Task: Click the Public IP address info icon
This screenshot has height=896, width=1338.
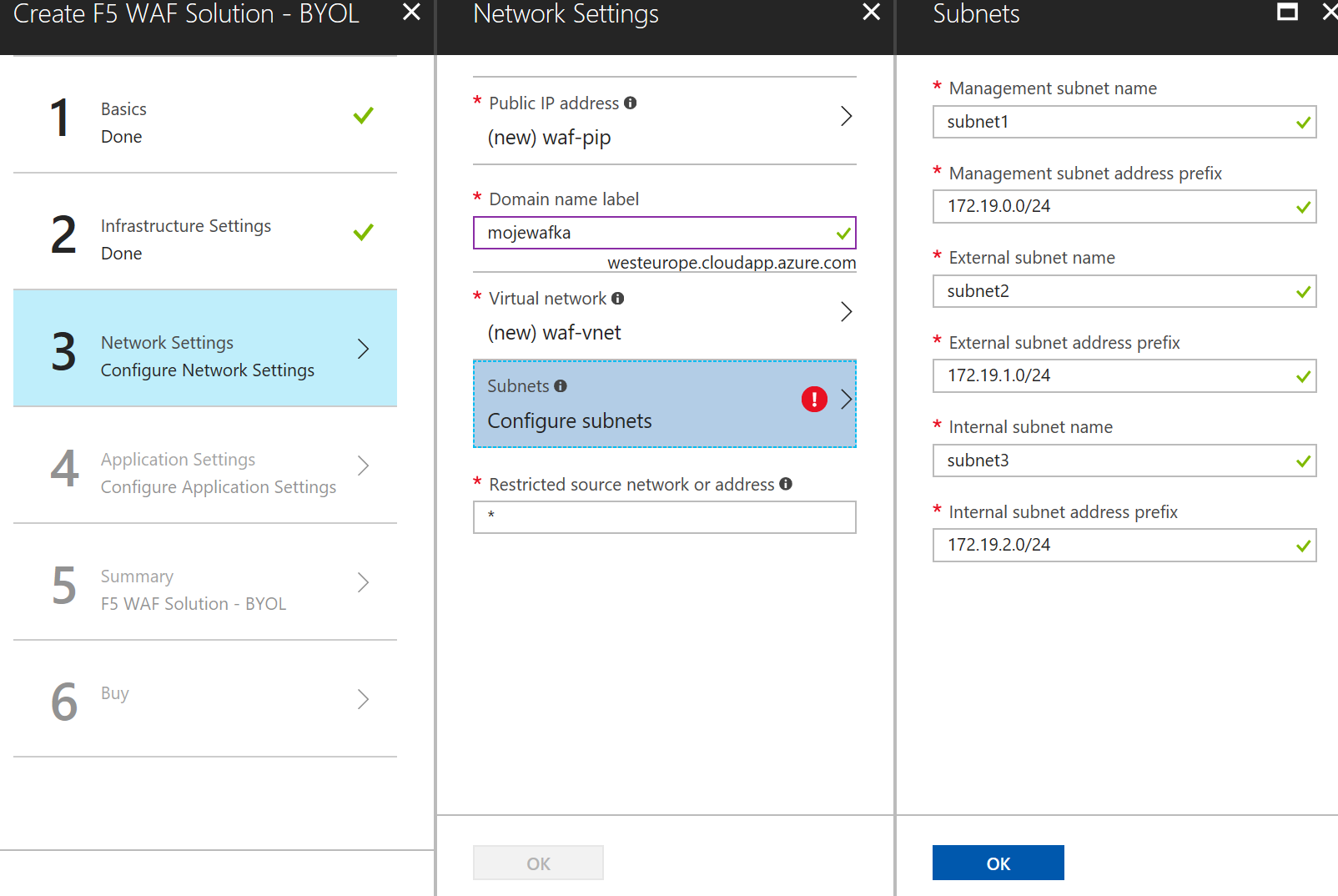Action: pos(631,103)
